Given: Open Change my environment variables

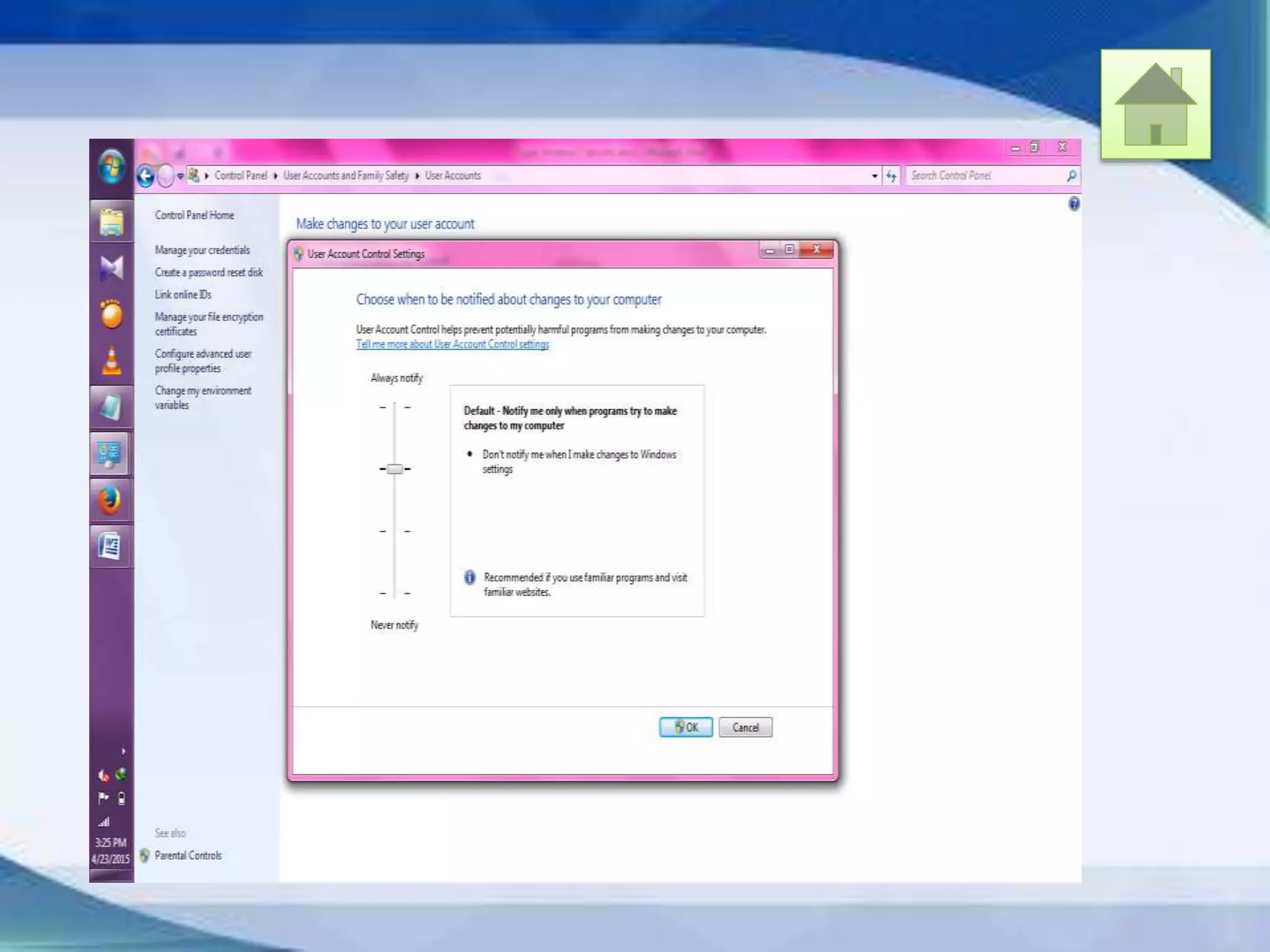Looking at the screenshot, I should (203, 397).
